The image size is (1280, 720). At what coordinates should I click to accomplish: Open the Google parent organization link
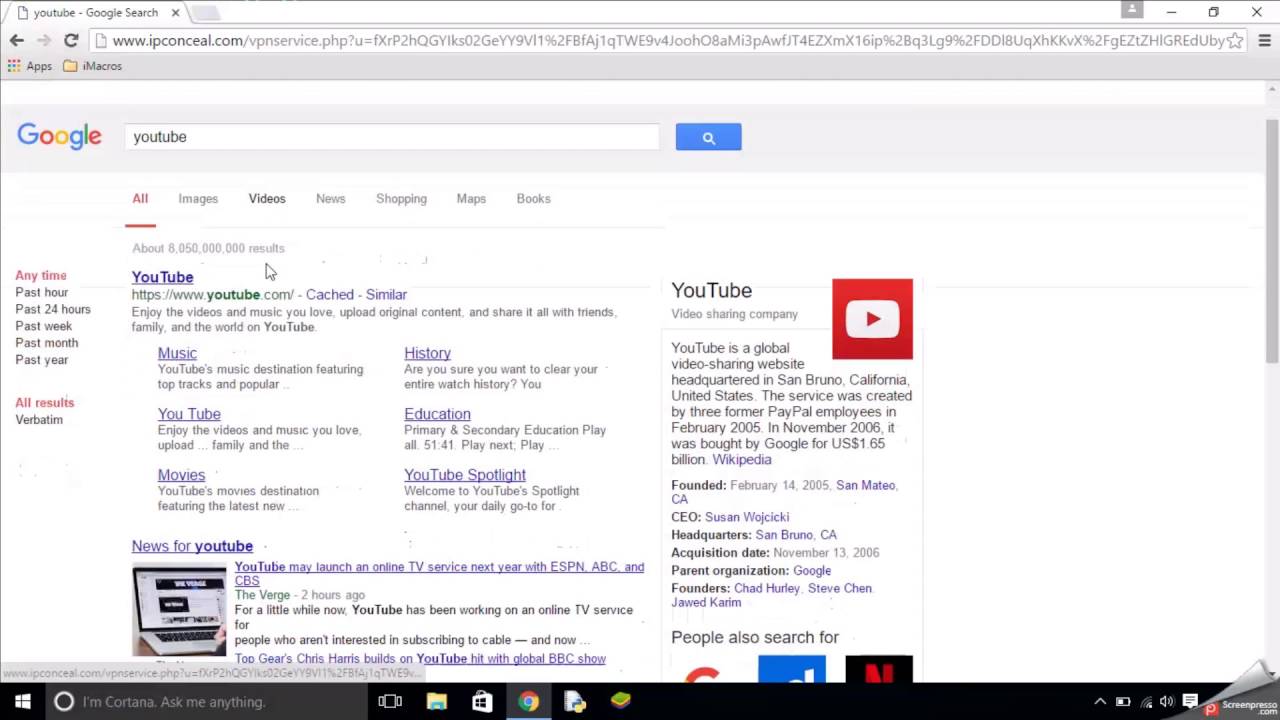[x=812, y=571]
